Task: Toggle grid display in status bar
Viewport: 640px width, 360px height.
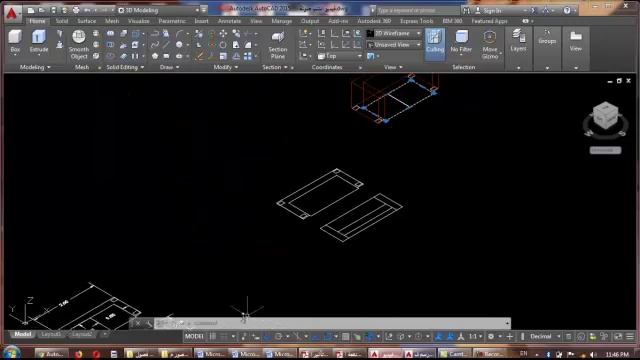Action: tap(213, 337)
